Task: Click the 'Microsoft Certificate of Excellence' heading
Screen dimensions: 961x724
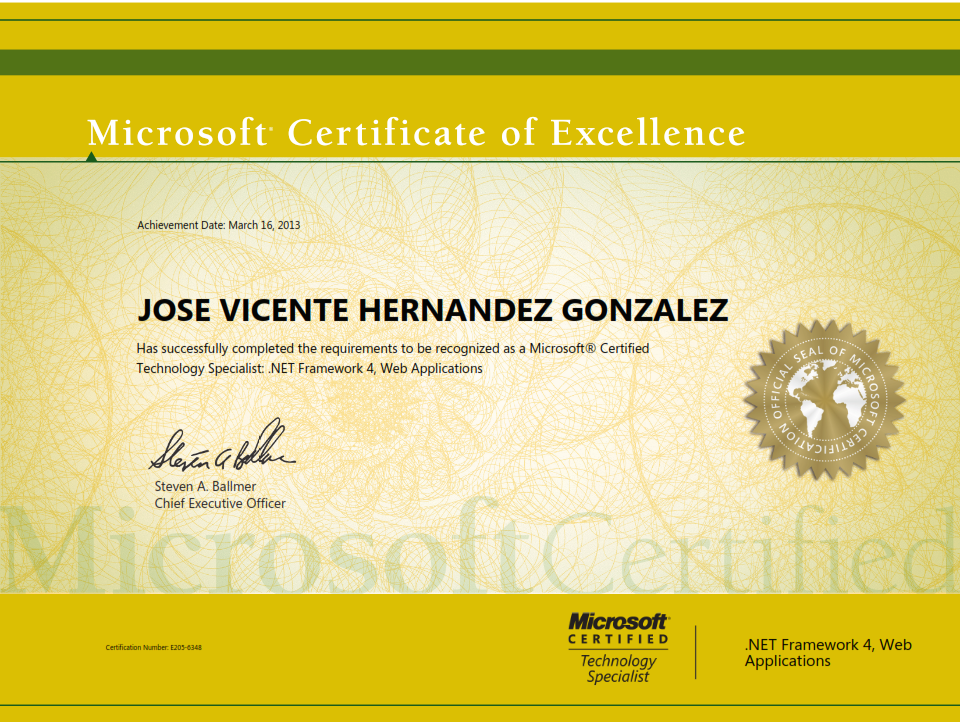Action: (x=416, y=132)
